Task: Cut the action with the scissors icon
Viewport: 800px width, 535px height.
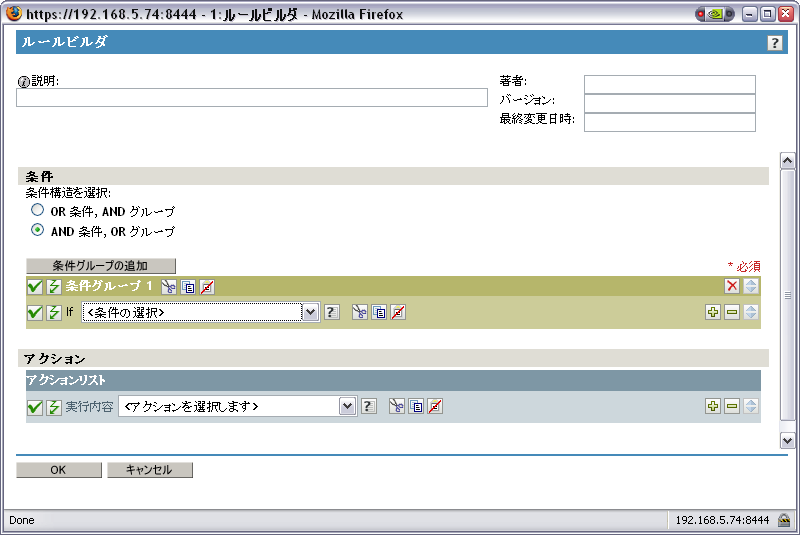Action: click(396, 406)
